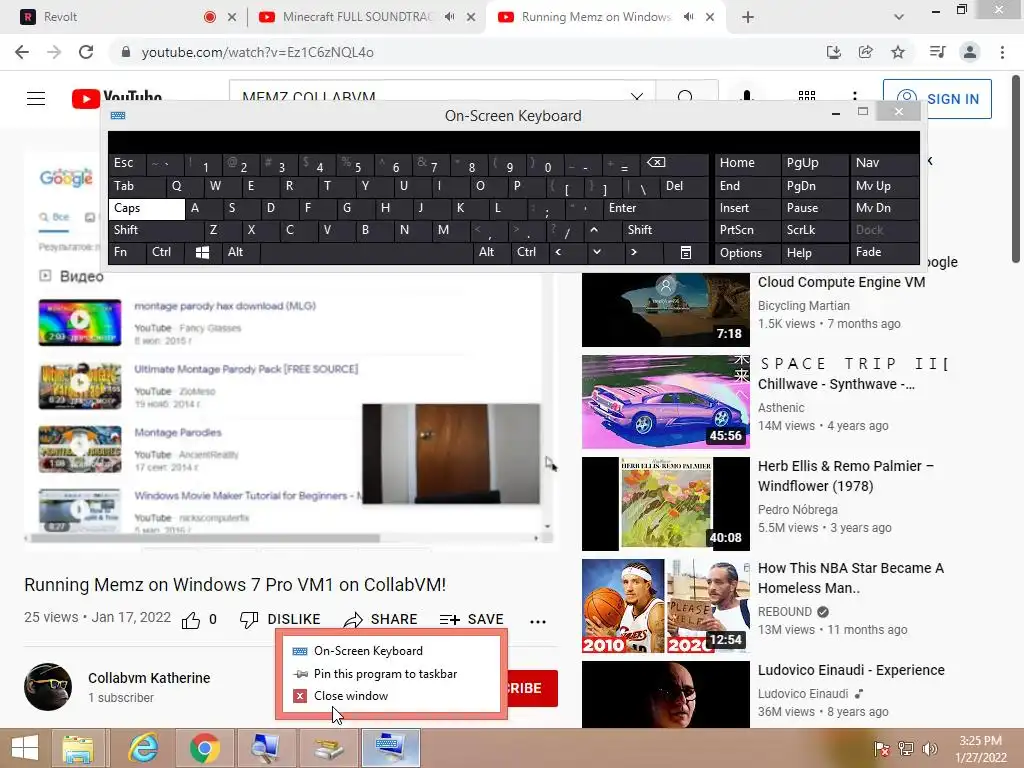Like the video with thumbs up icon
The height and width of the screenshot is (768, 1024).
[191, 620]
